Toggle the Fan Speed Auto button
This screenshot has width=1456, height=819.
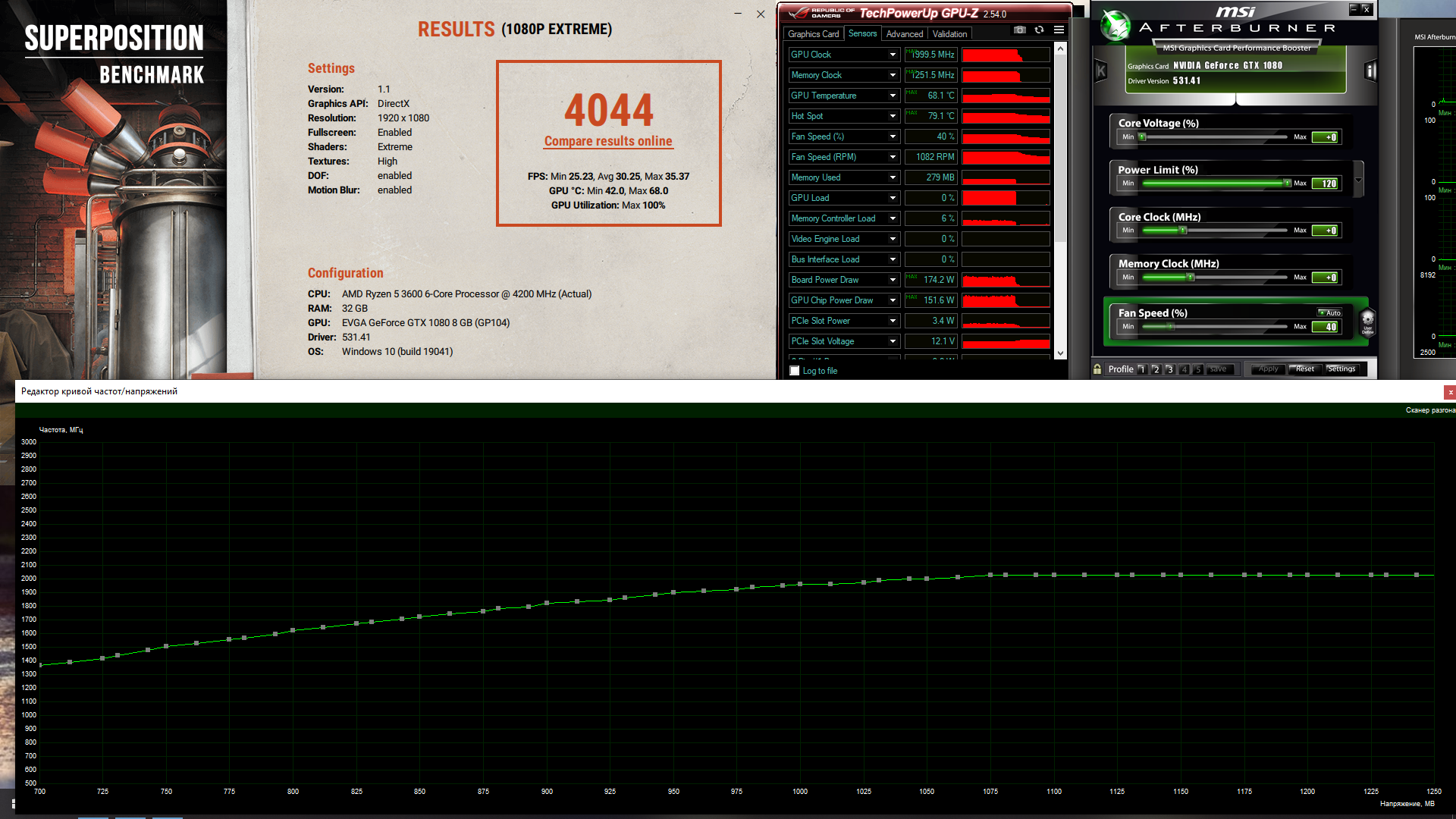(1330, 312)
